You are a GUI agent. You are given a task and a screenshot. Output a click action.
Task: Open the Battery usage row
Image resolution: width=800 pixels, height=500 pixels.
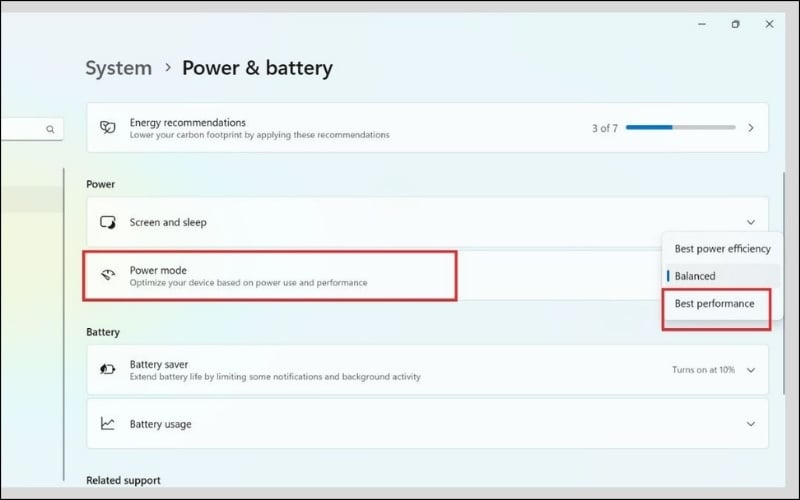click(400, 424)
